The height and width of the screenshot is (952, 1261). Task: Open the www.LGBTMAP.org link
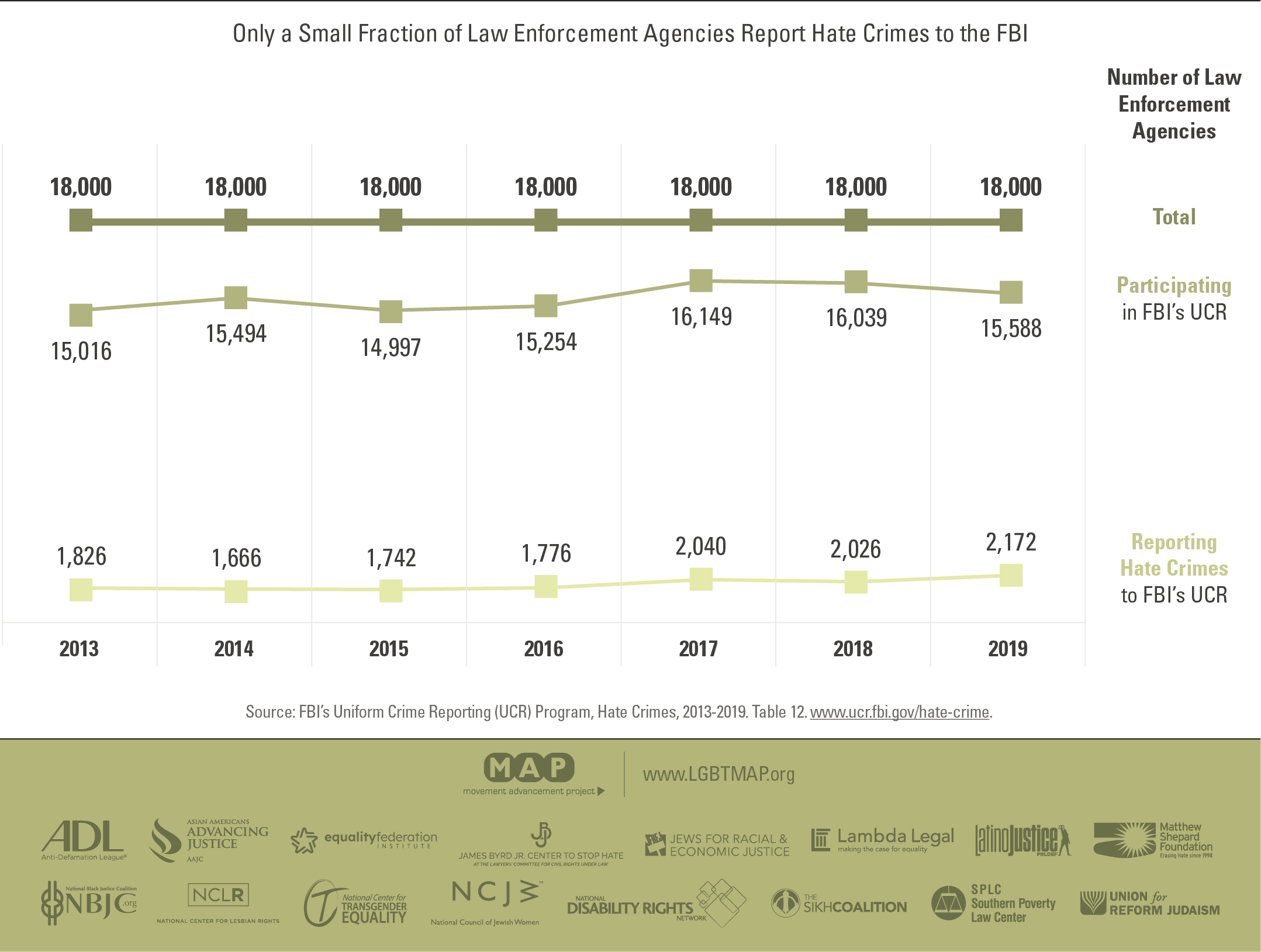718,774
